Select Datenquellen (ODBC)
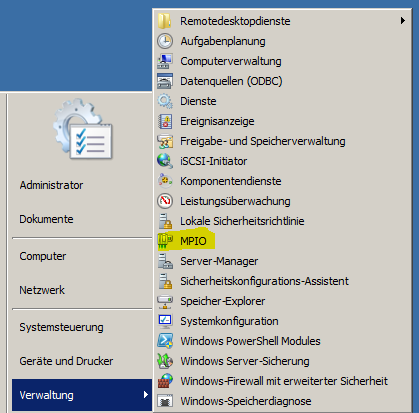 pyautogui.click(x=282, y=81)
